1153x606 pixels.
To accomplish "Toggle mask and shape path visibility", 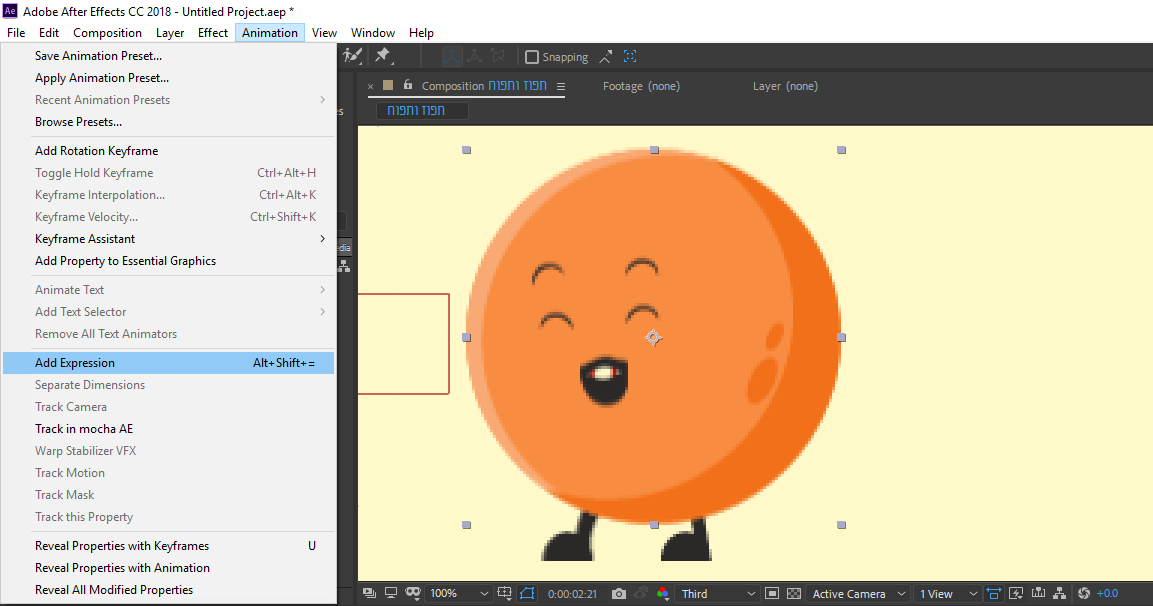I will [x=527, y=594].
